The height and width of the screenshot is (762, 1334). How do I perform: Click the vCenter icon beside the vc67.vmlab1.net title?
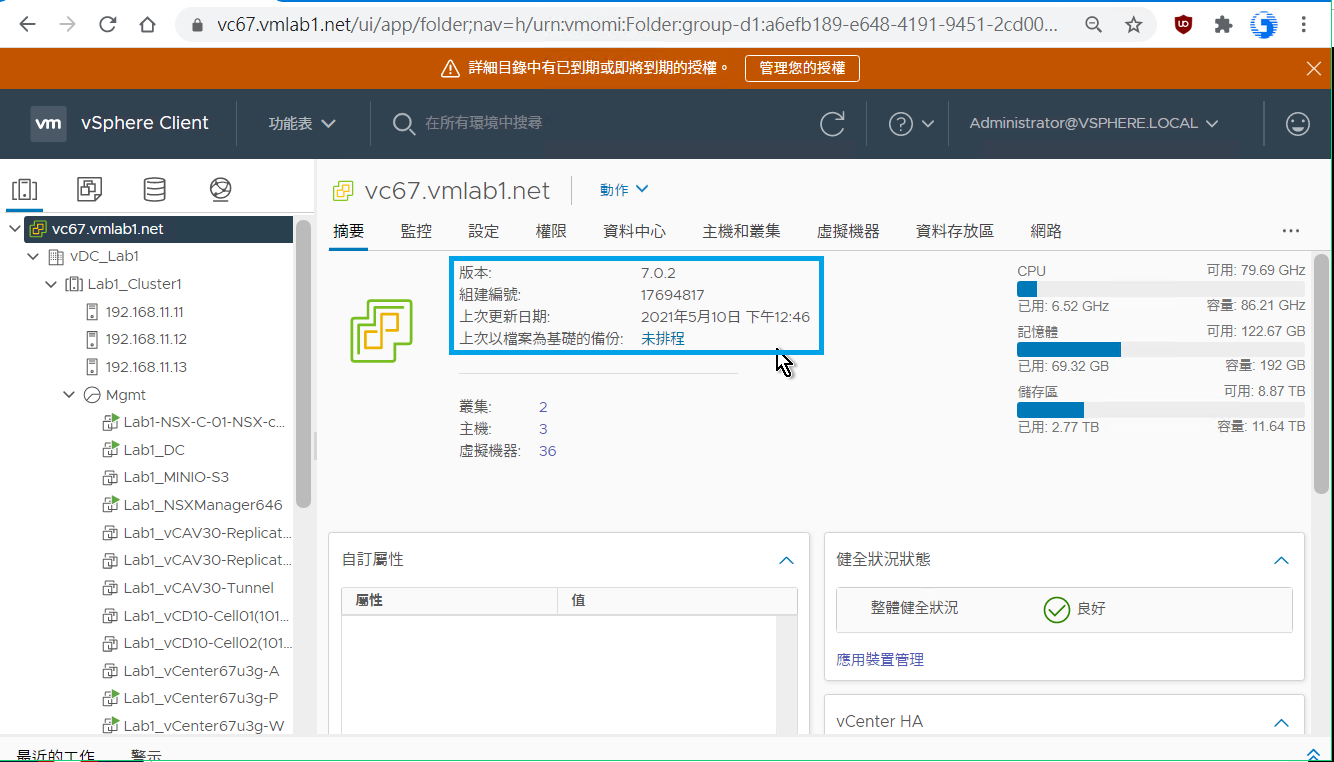343,190
